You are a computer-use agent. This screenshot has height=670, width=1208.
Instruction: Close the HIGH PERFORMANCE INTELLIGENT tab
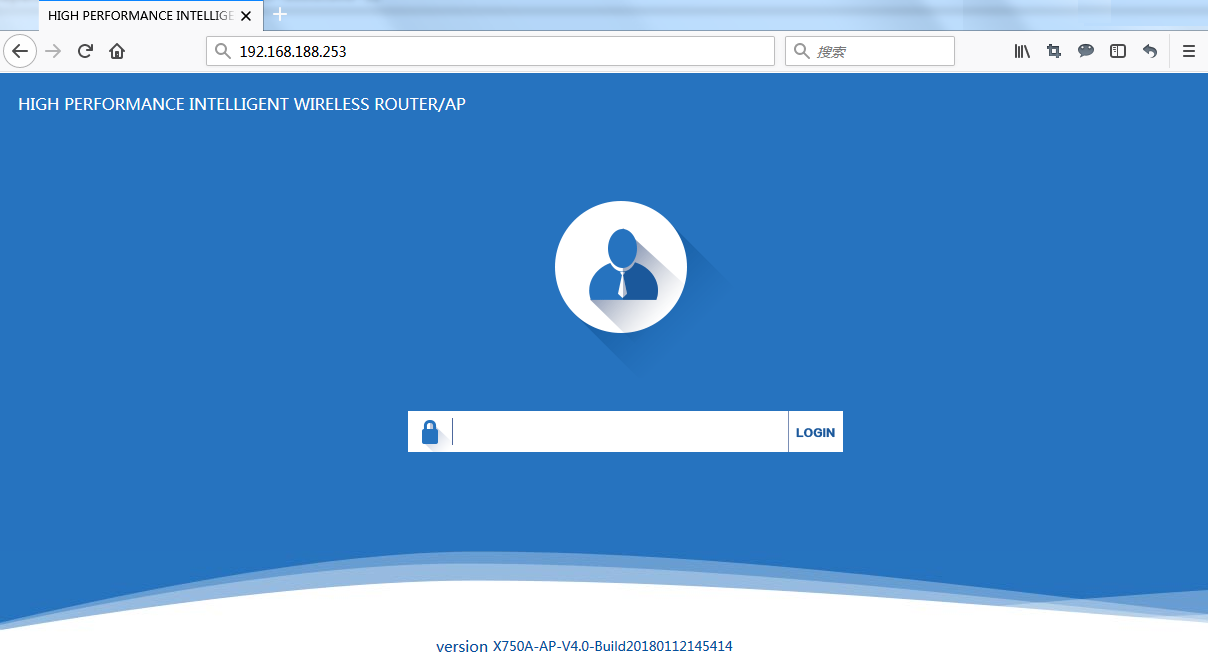tap(246, 16)
